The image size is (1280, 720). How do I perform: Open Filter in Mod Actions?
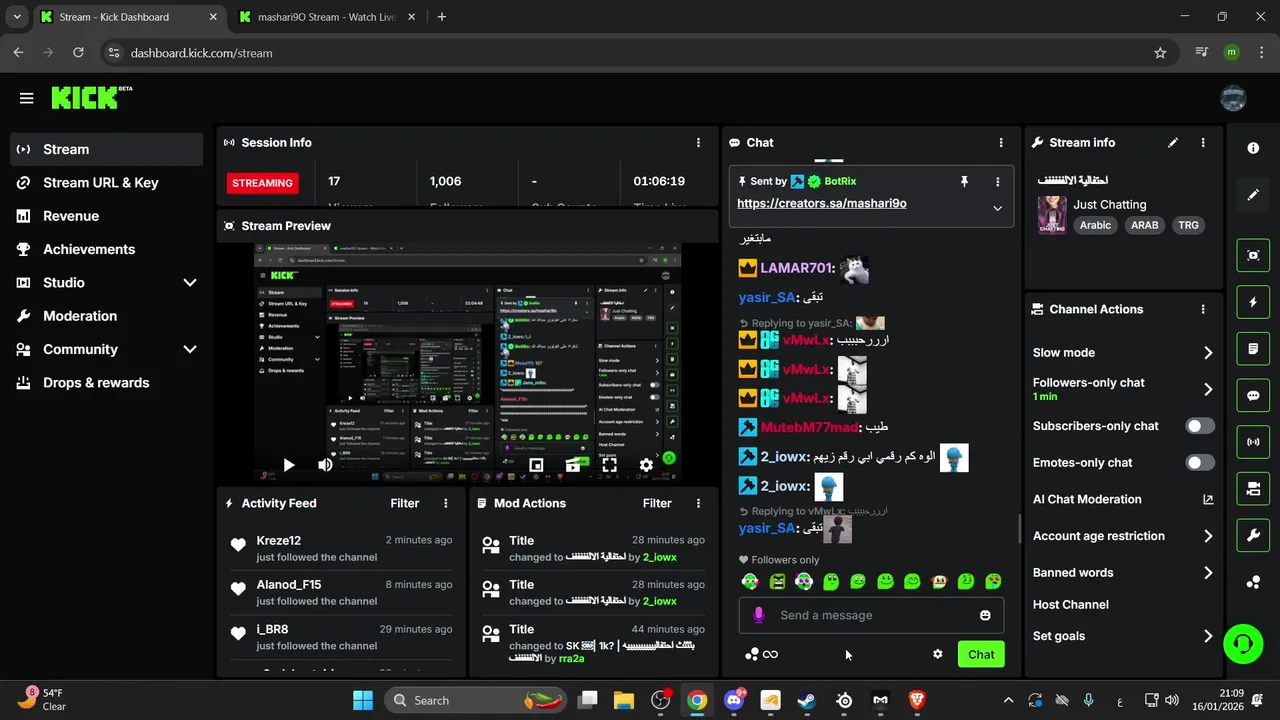657,503
